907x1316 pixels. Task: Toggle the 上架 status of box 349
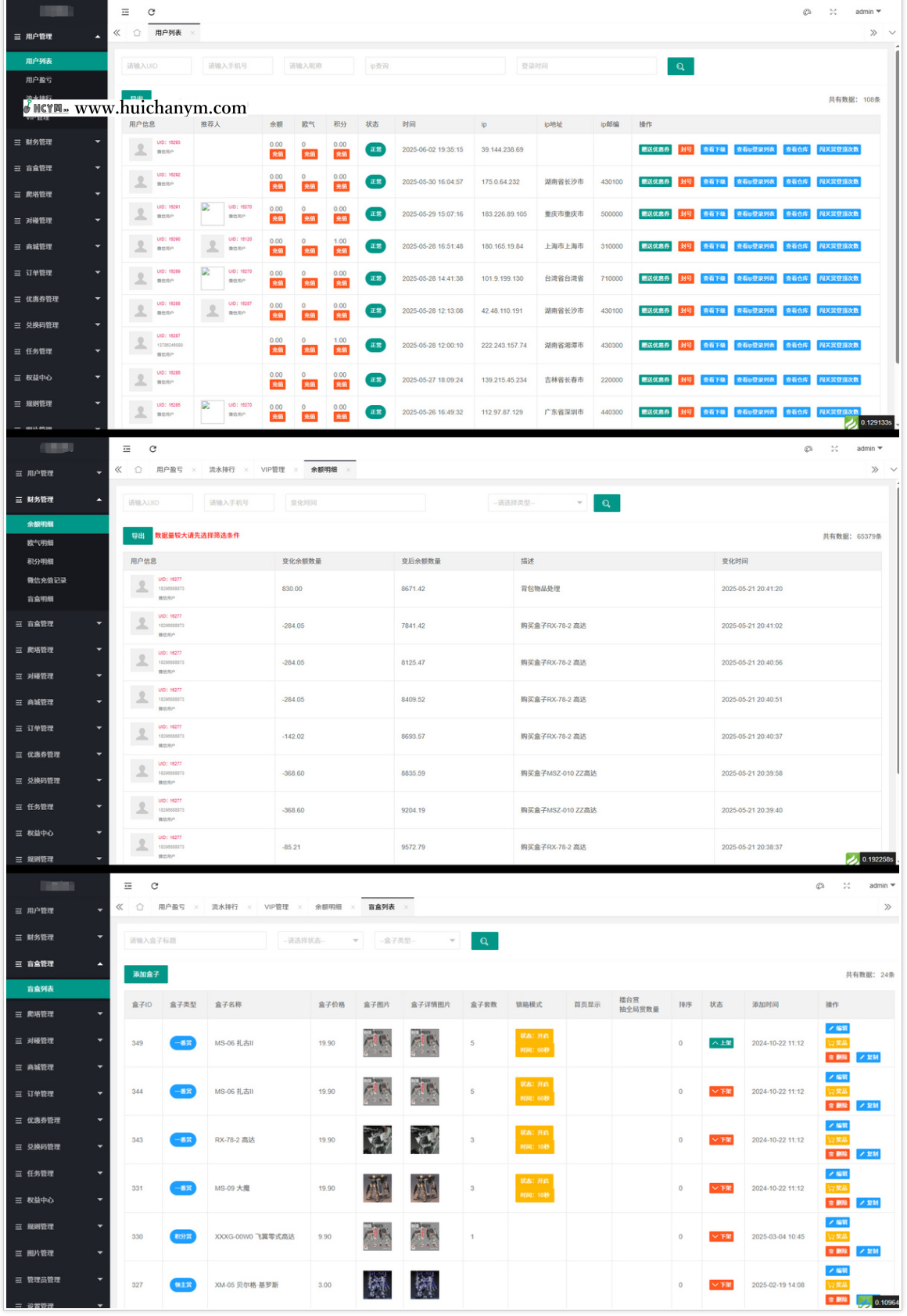pos(721,1043)
